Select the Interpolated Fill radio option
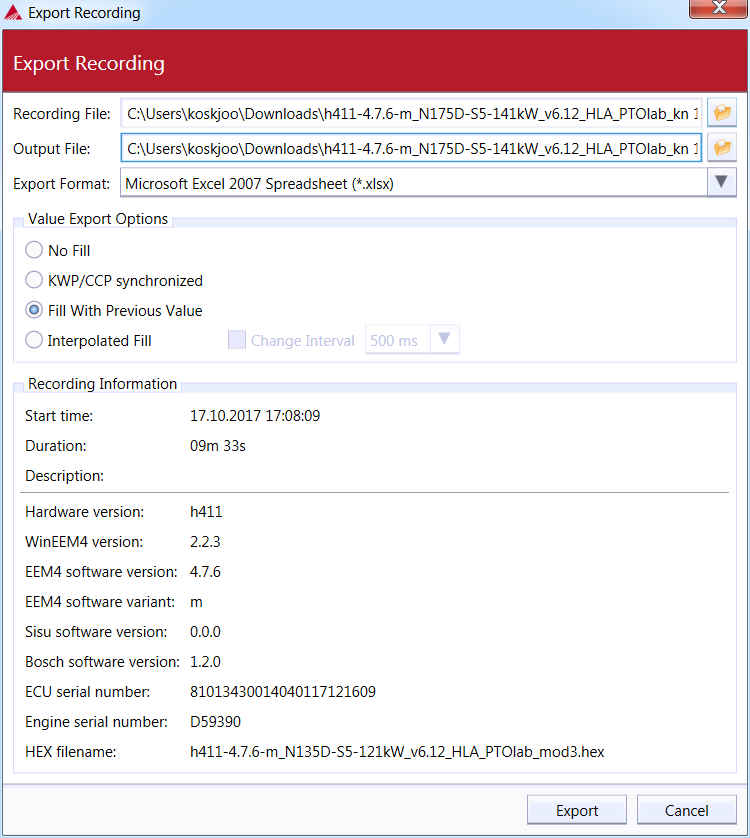Screen dimensions: 750x838 pos(34,340)
